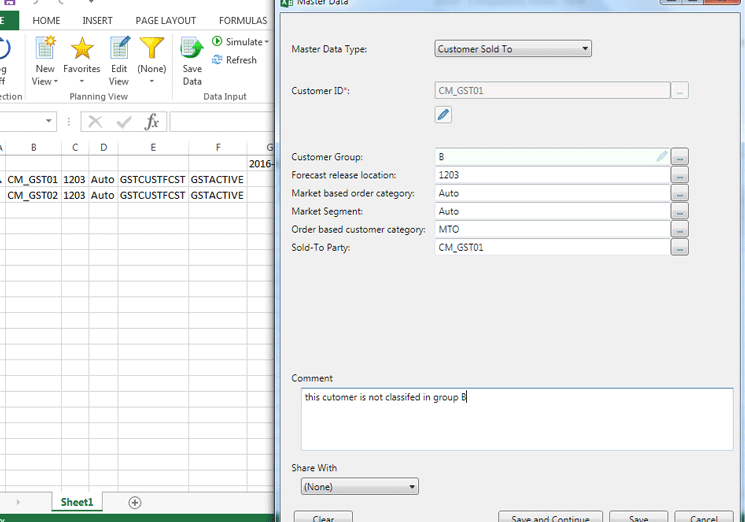Click the Market based order category field
The height and width of the screenshot is (522, 745).
(552, 193)
